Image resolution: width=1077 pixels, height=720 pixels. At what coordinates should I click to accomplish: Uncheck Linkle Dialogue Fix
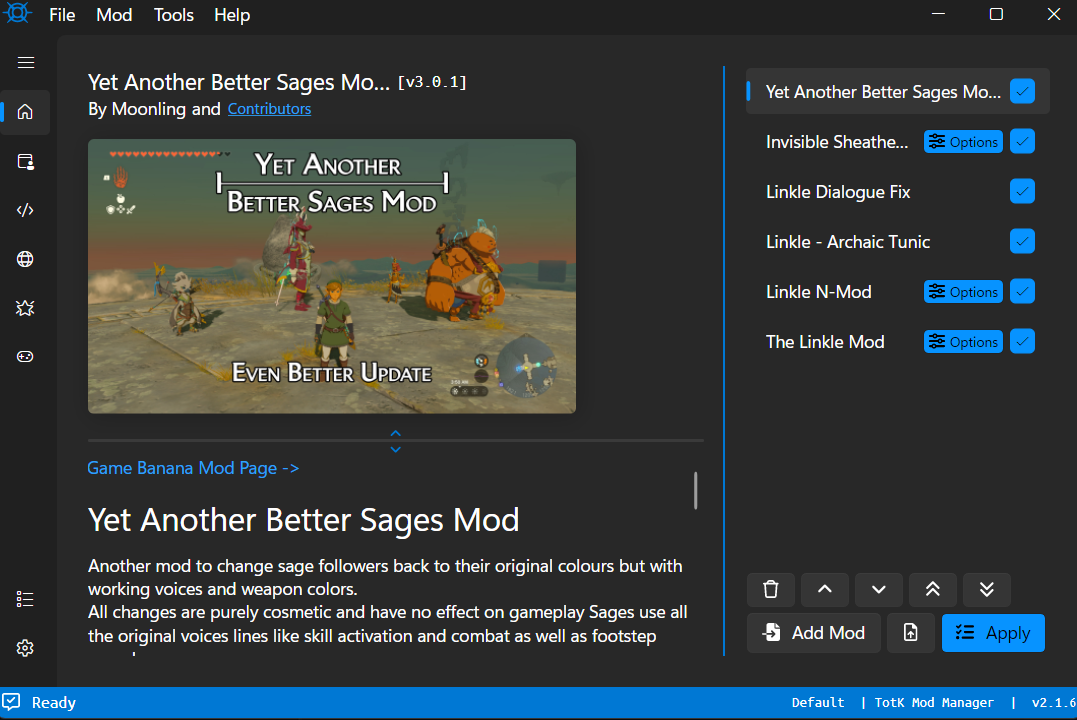coord(1023,192)
